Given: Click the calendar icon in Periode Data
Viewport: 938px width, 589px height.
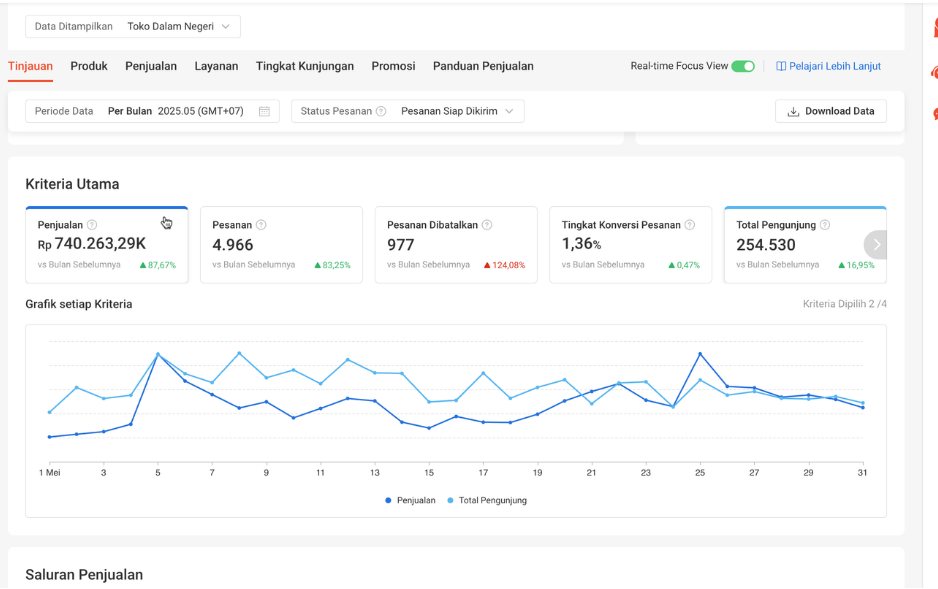Looking at the screenshot, I should [x=264, y=111].
